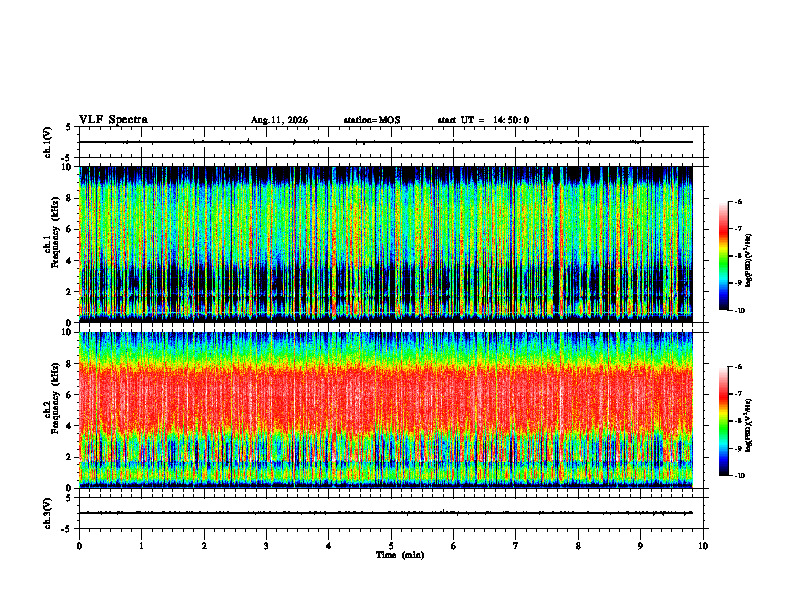This screenshot has height=612, width=792.
Task: Click the -6 value on ch.1 colorbar
Action: 738,201
